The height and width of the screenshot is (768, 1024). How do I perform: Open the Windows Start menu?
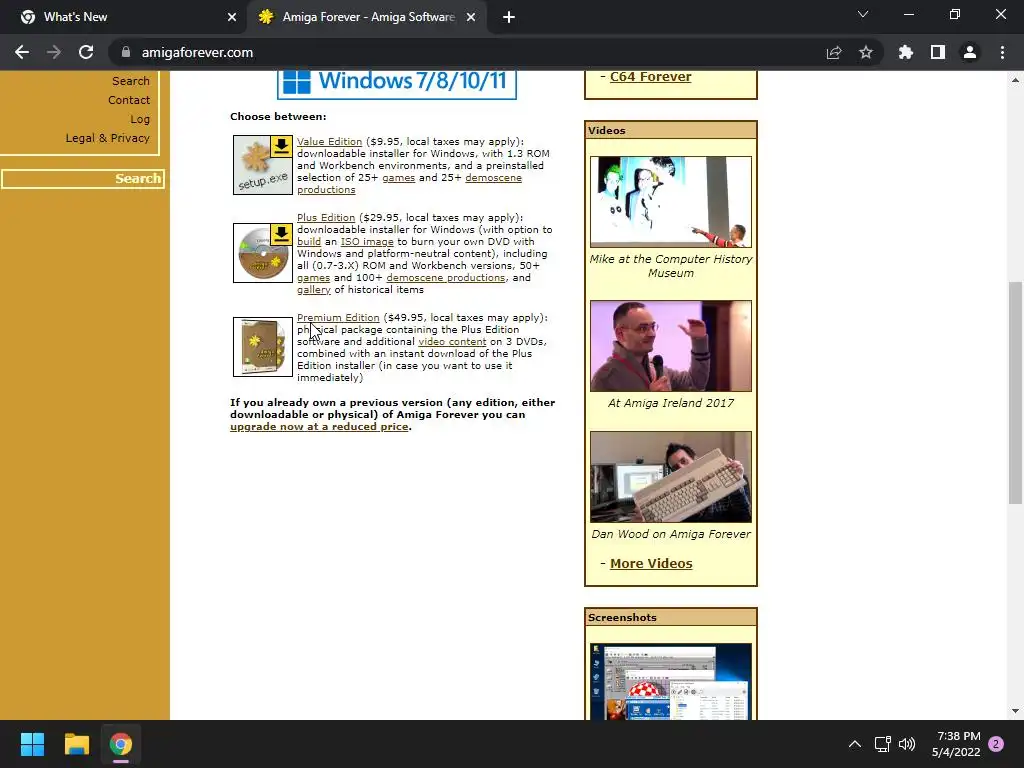coord(32,744)
